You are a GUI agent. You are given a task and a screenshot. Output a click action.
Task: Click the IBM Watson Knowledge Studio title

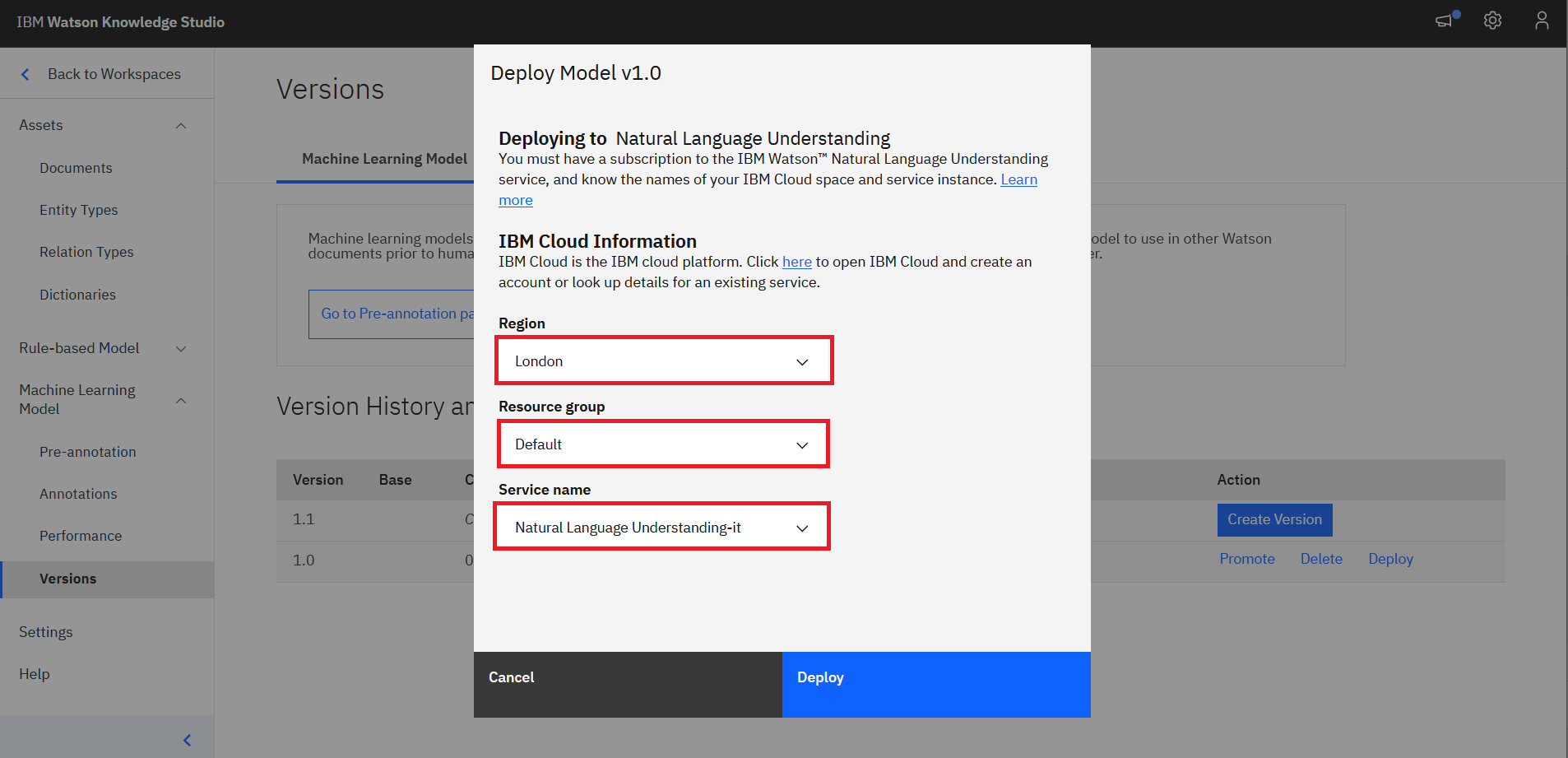(x=120, y=22)
